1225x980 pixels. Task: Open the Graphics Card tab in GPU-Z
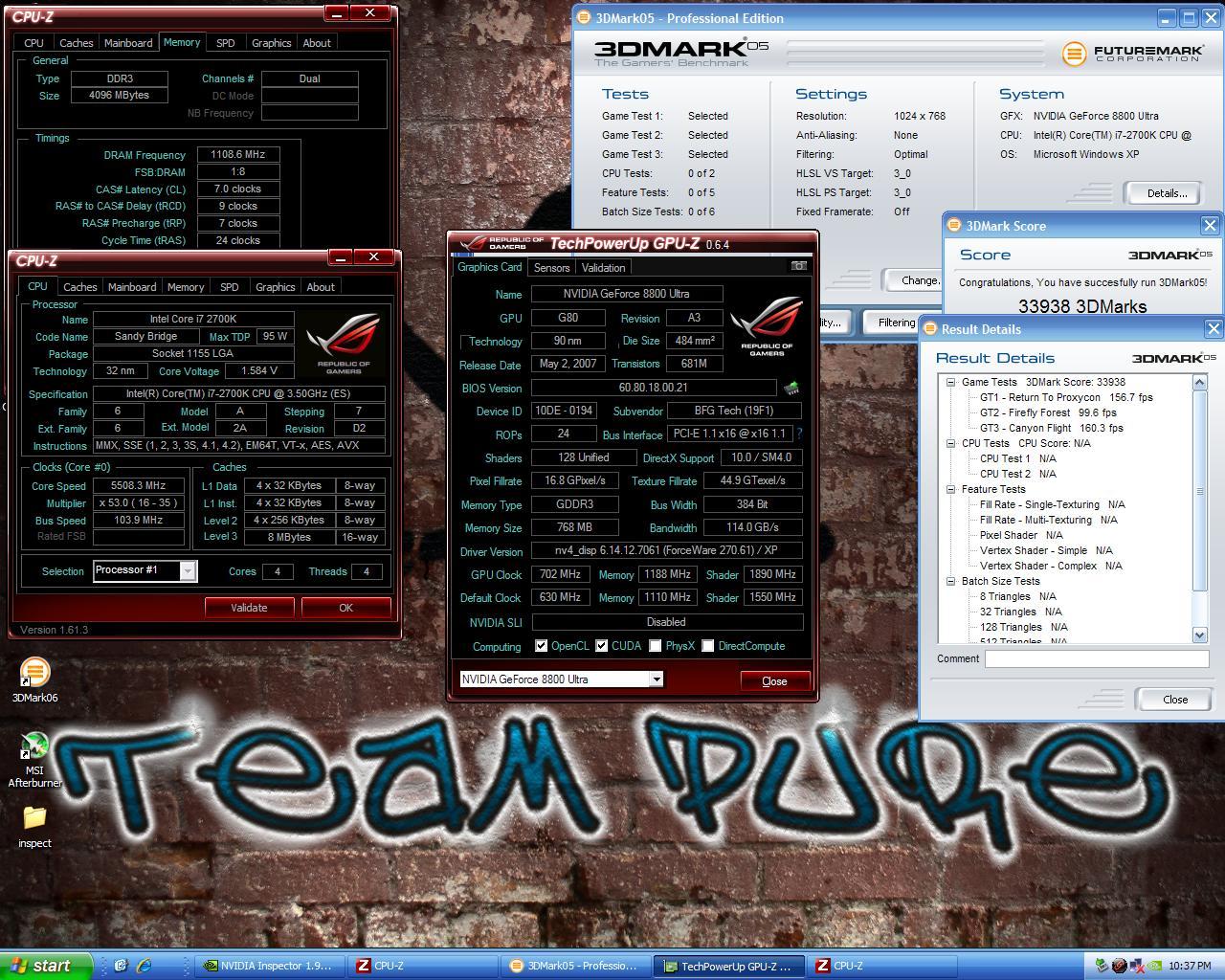click(489, 267)
